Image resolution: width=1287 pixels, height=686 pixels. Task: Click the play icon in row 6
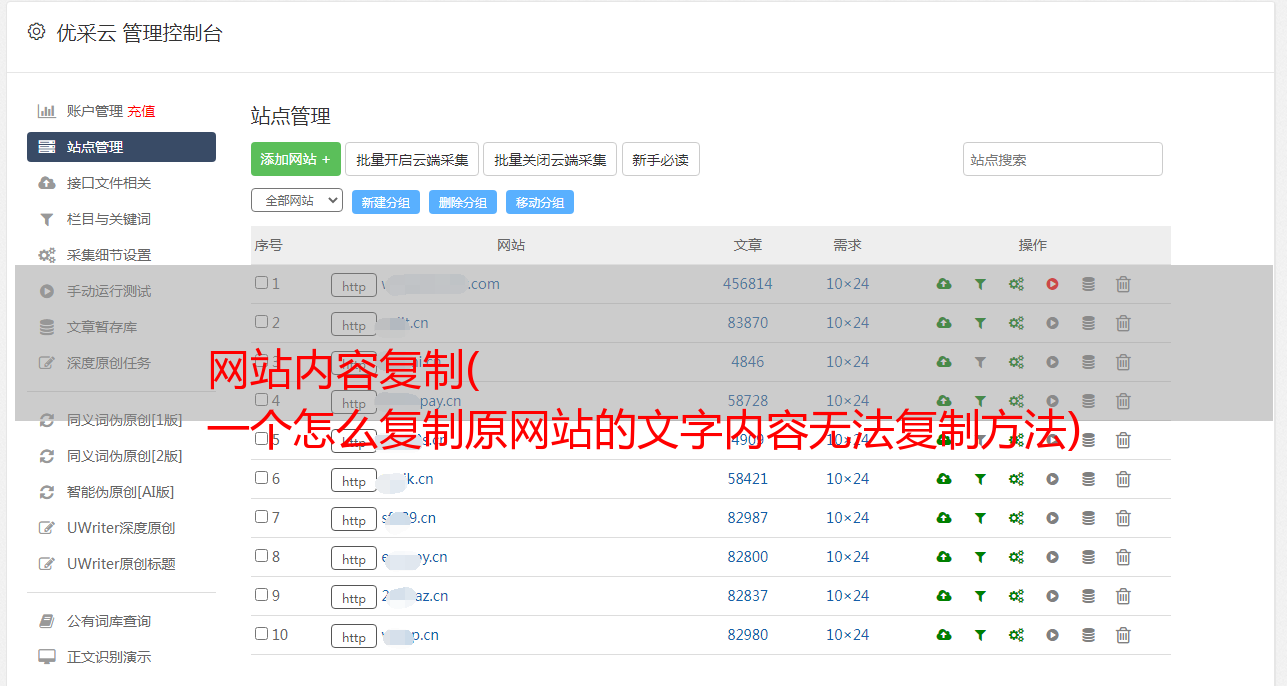[1052, 479]
